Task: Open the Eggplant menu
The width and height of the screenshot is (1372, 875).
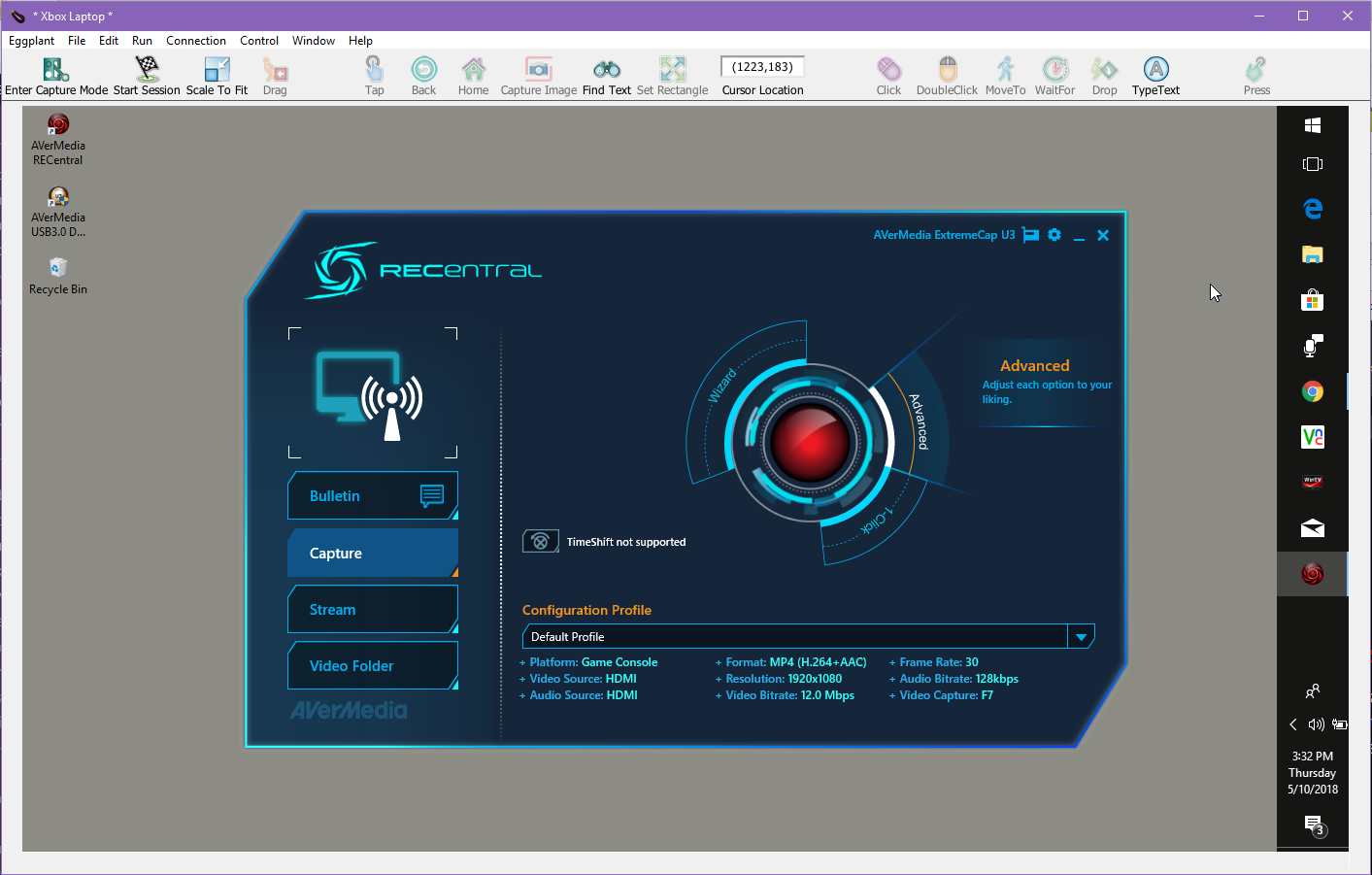Action: point(31,41)
